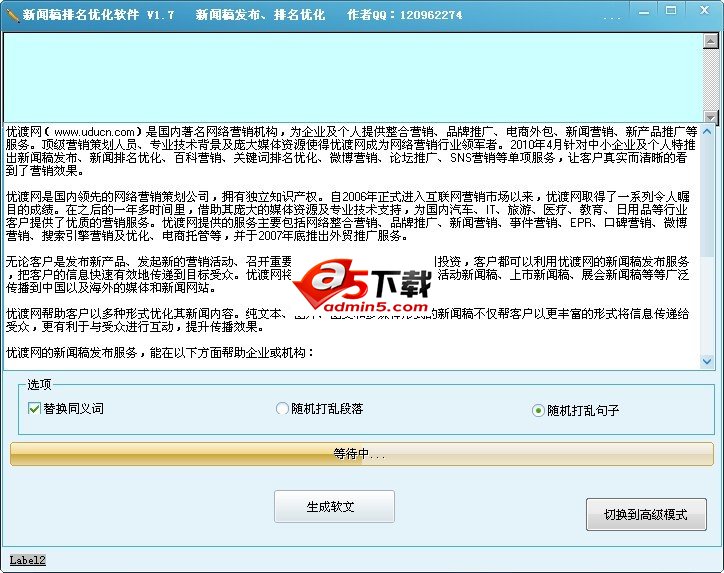Click the line 优渡网的新闻稿发布服务
Image resolution: width=724 pixels, height=573 pixels.
(159, 353)
